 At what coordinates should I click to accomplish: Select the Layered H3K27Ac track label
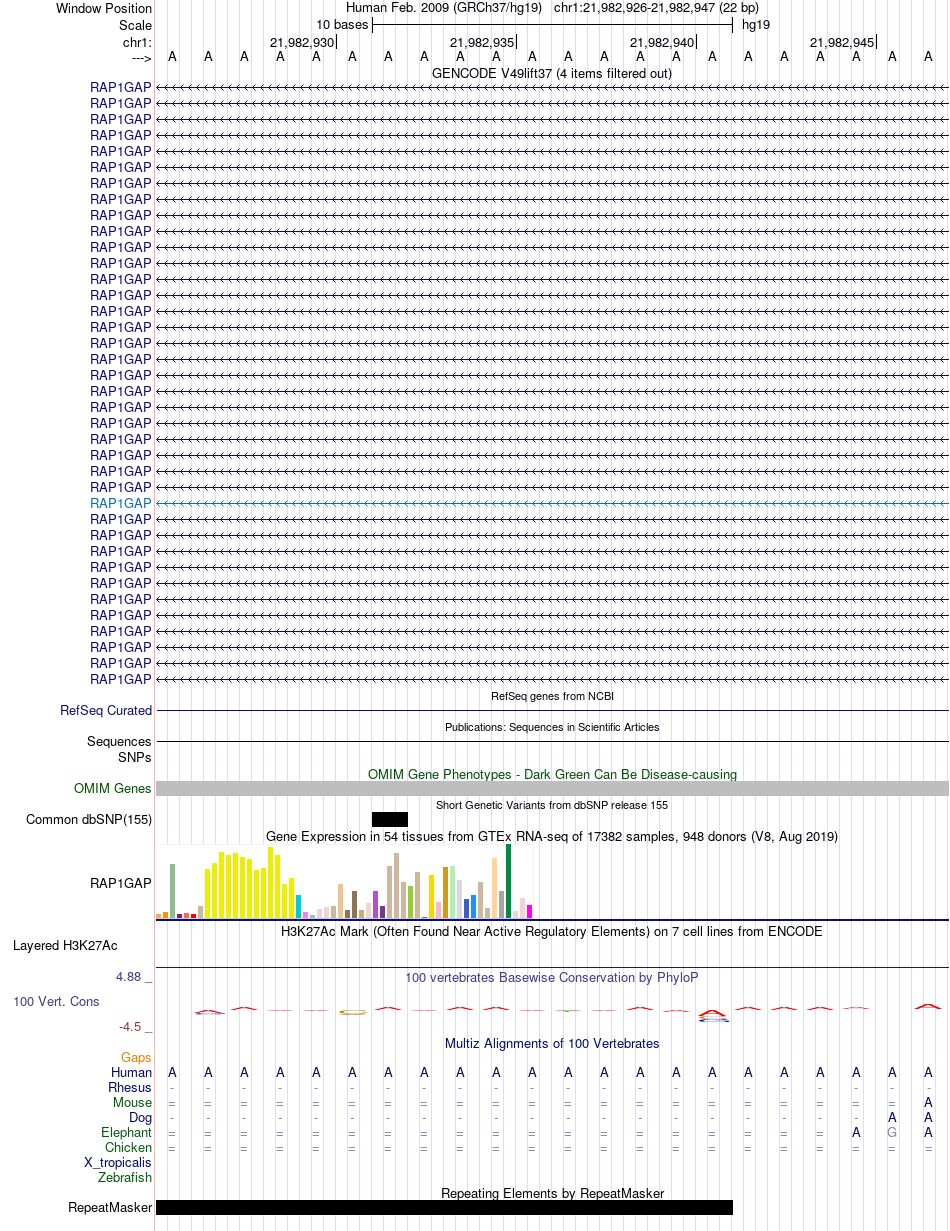point(65,945)
